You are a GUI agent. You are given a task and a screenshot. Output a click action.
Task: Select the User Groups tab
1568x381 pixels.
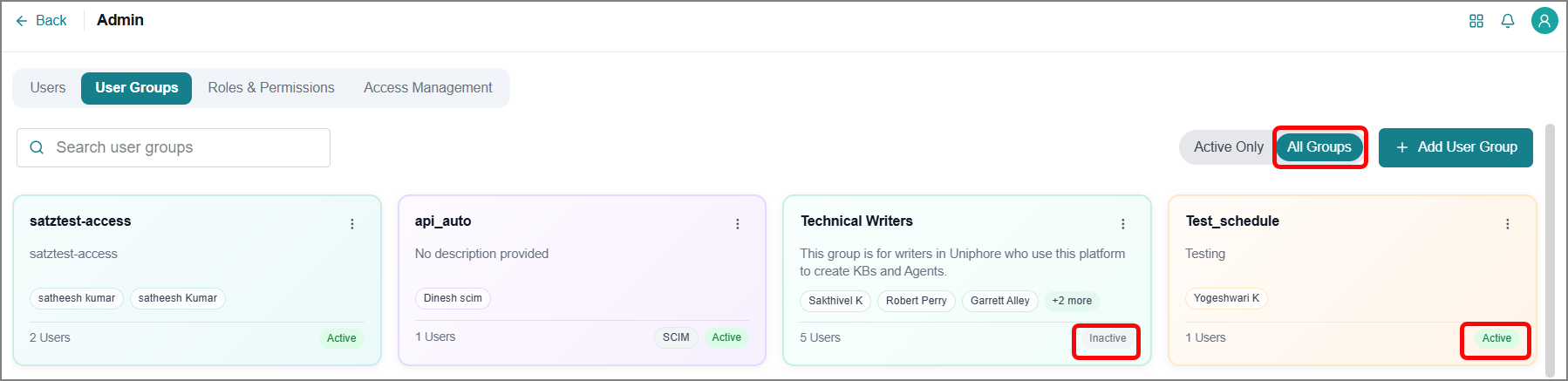(136, 88)
